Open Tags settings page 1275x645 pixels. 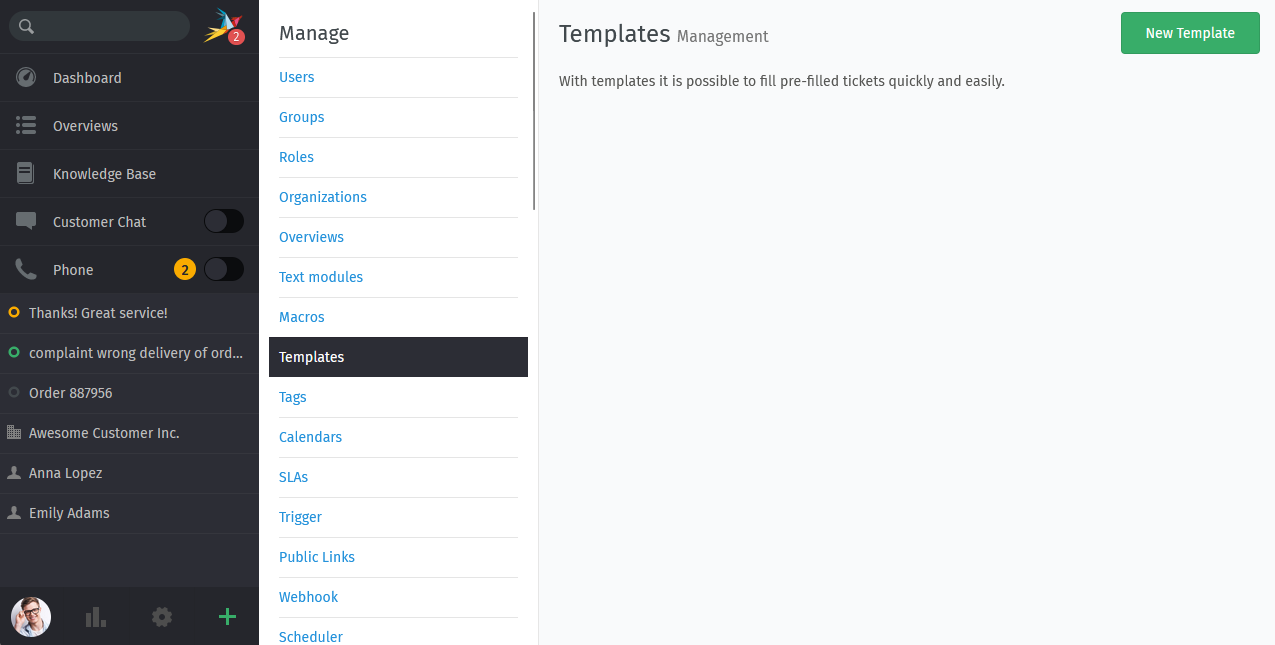click(x=293, y=397)
